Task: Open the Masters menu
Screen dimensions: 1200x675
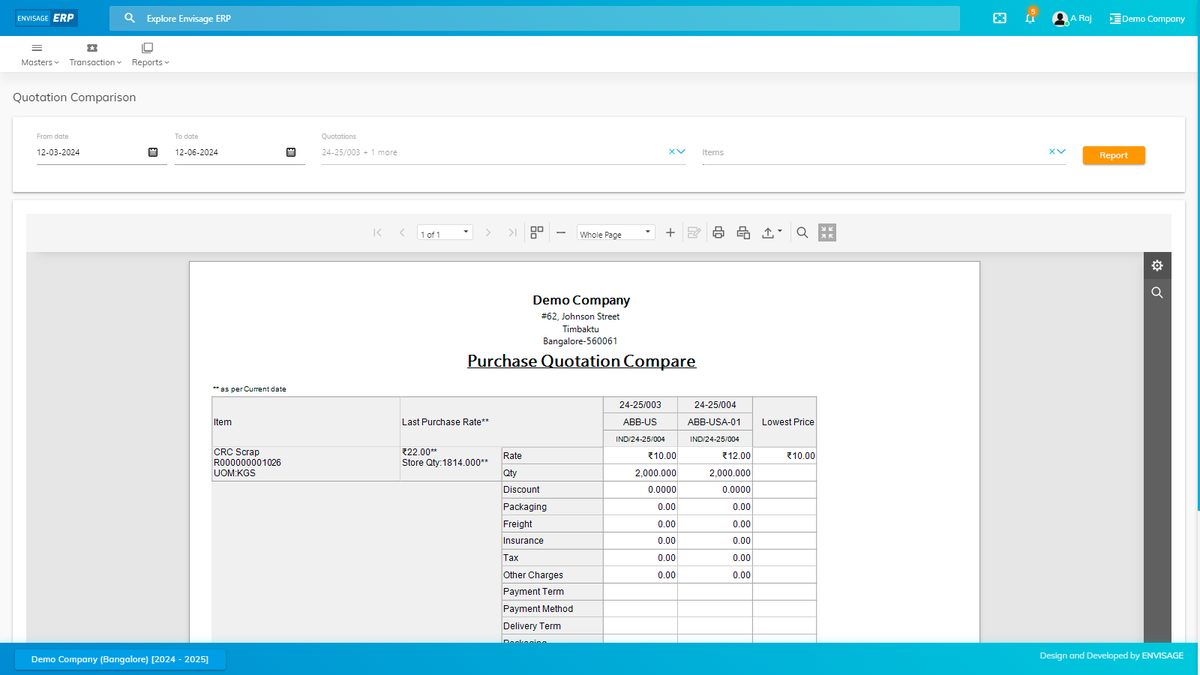Action: (x=39, y=54)
